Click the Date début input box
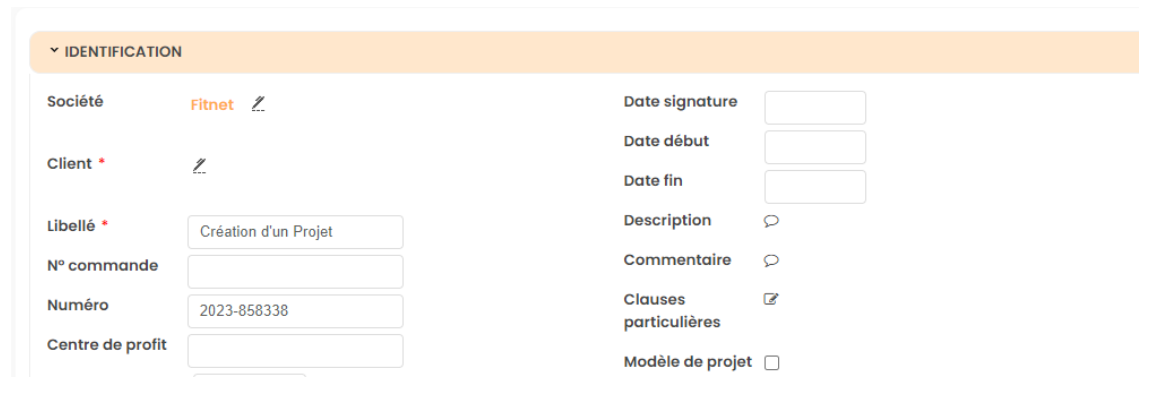Screen dimensions: 1152x400 click(x=815, y=147)
